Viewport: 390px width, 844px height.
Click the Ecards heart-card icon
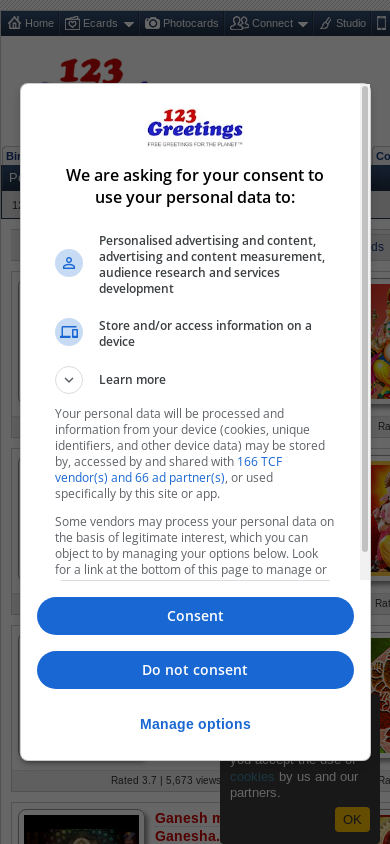[72, 23]
